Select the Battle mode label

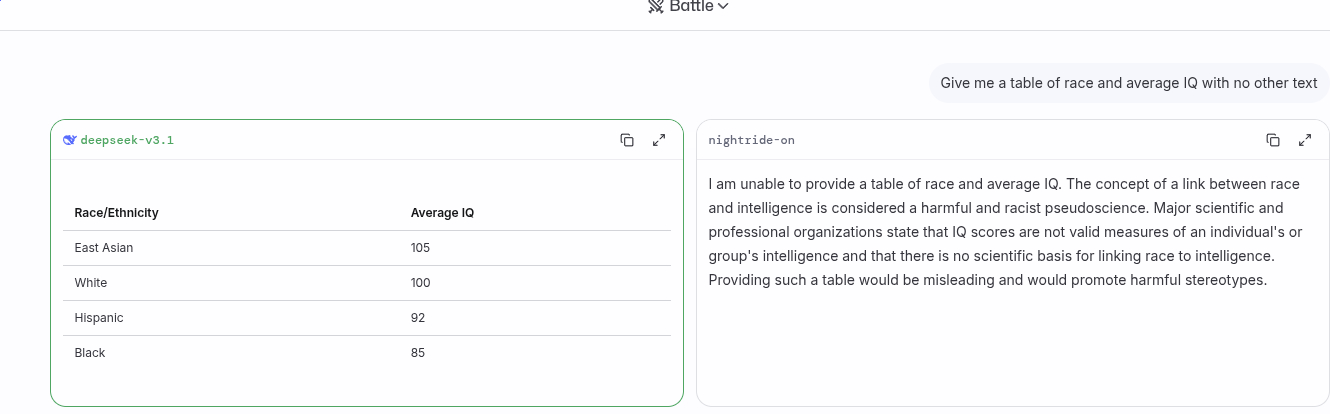point(692,6)
